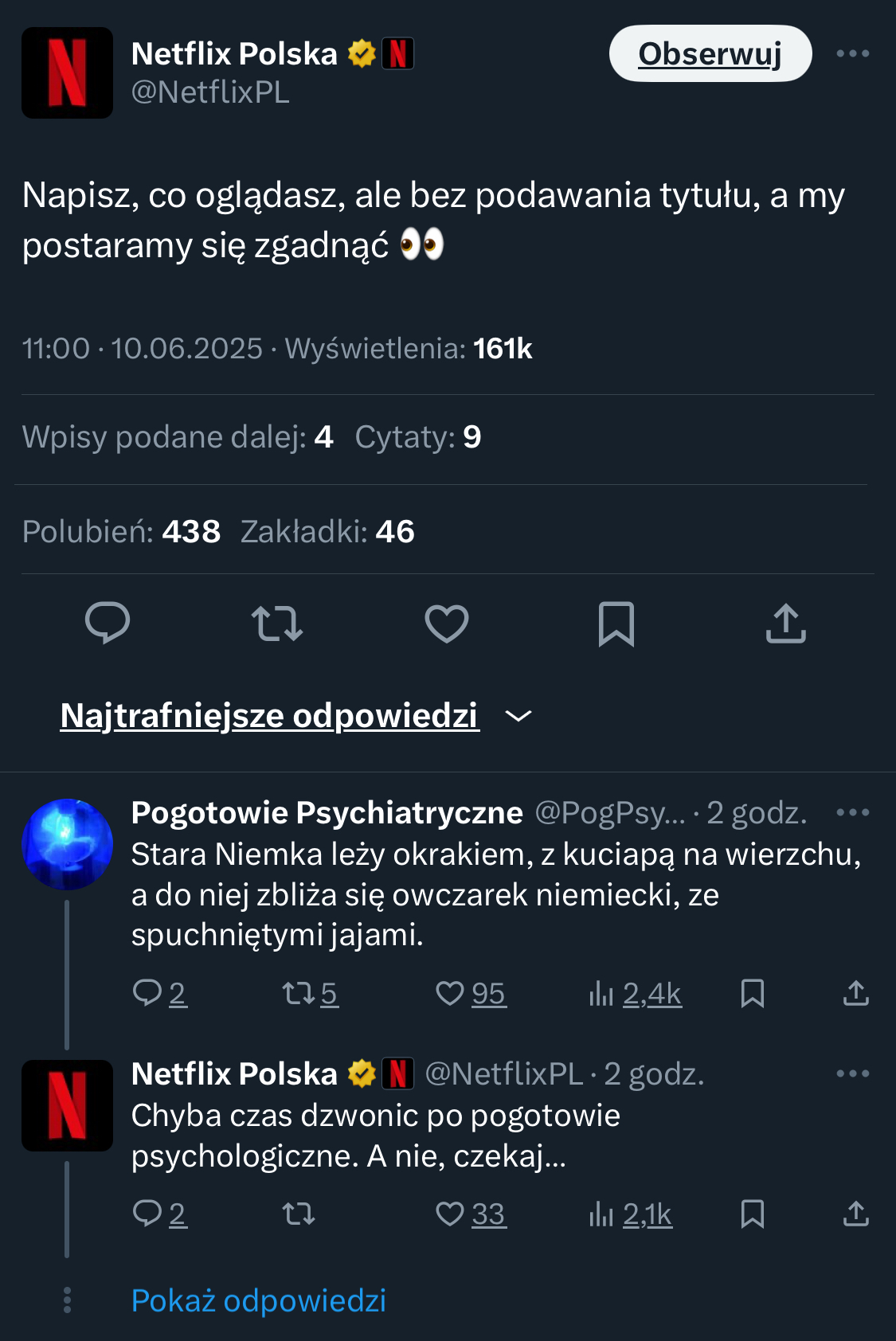Share the main Netflix Polska post
This screenshot has height=1341, width=896.
tap(786, 623)
